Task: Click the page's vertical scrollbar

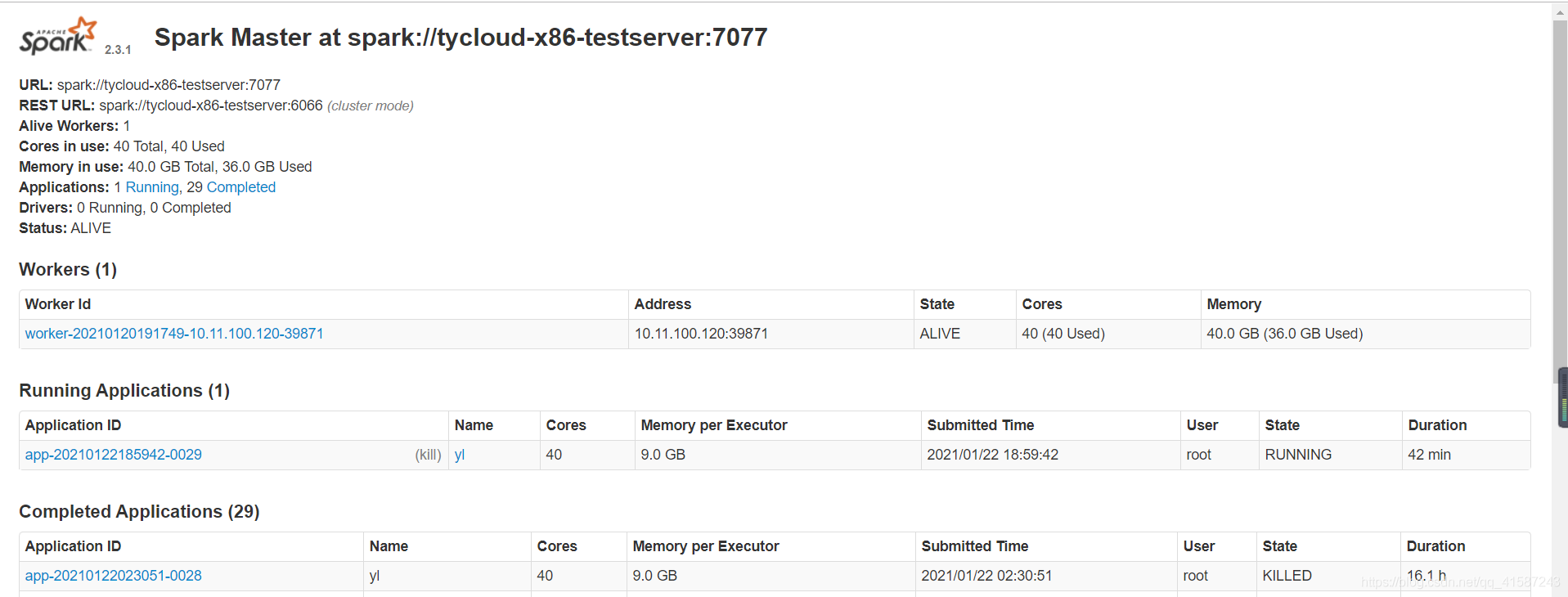Action: (x=1560, y=204)
